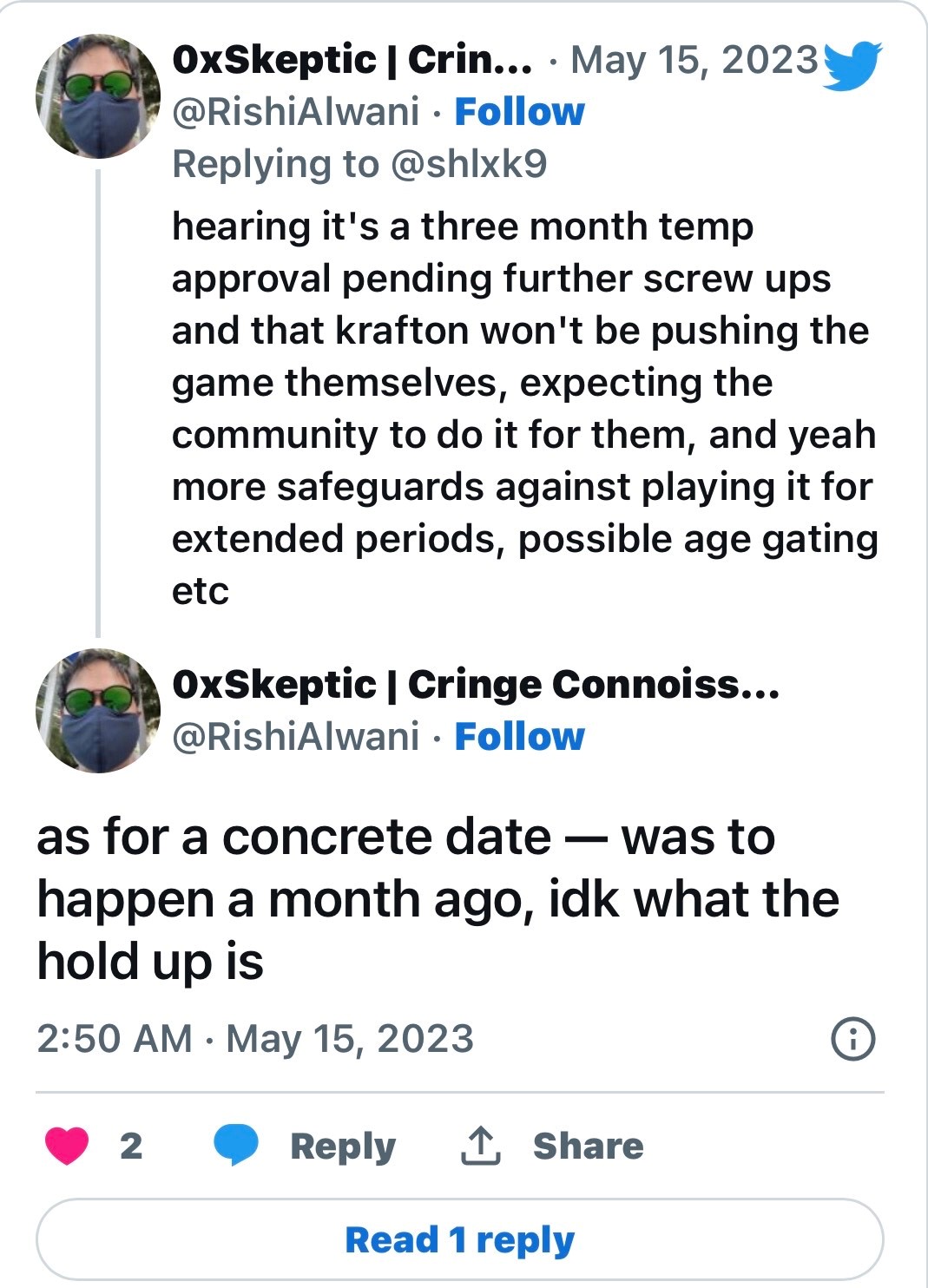Open the 'Replying to @shlxk9' mention
Image resolution: width=928 pixels, height=1288 pixels.
click(469, 164)
